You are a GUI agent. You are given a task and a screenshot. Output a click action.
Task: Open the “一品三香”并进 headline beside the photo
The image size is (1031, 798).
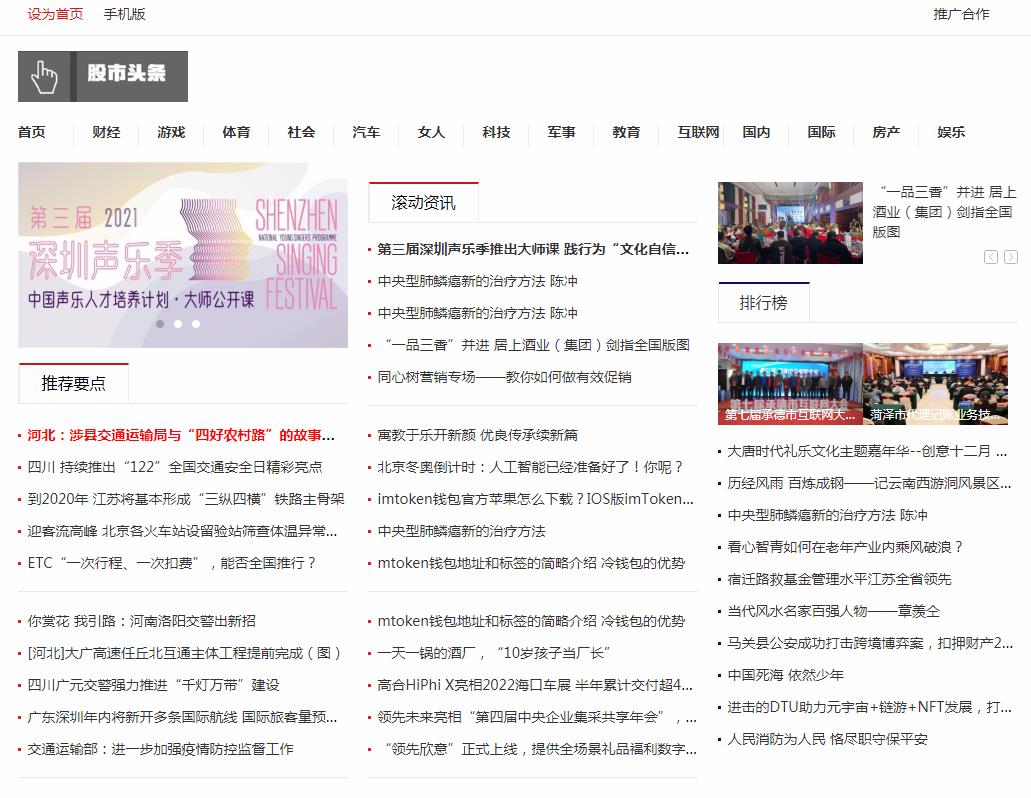(x=944, y=212)
